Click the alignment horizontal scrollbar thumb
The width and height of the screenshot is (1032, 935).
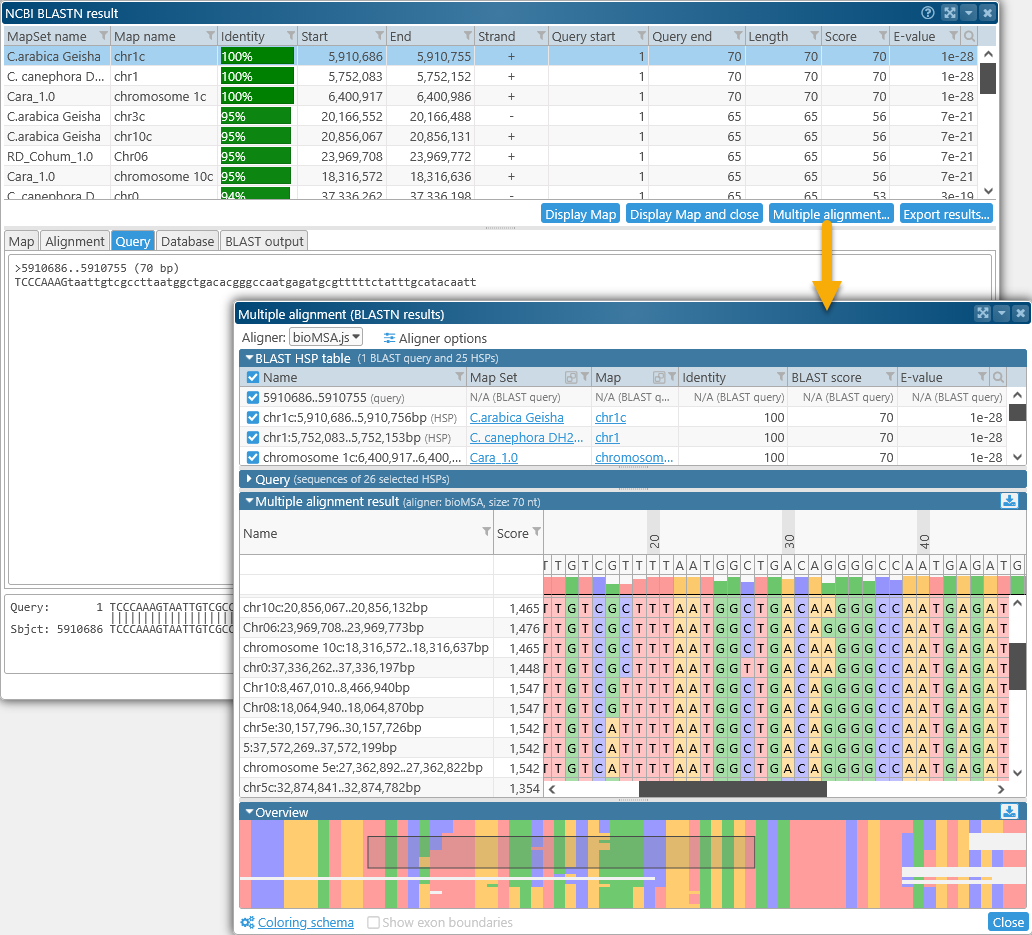(732, 789)
